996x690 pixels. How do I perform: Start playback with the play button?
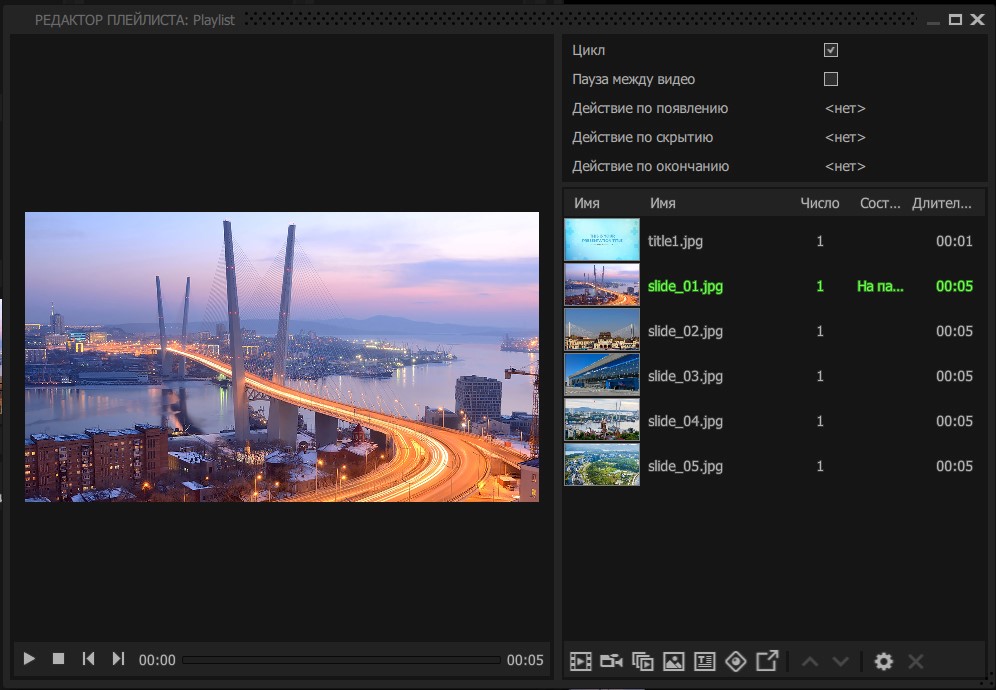[29, 659]
